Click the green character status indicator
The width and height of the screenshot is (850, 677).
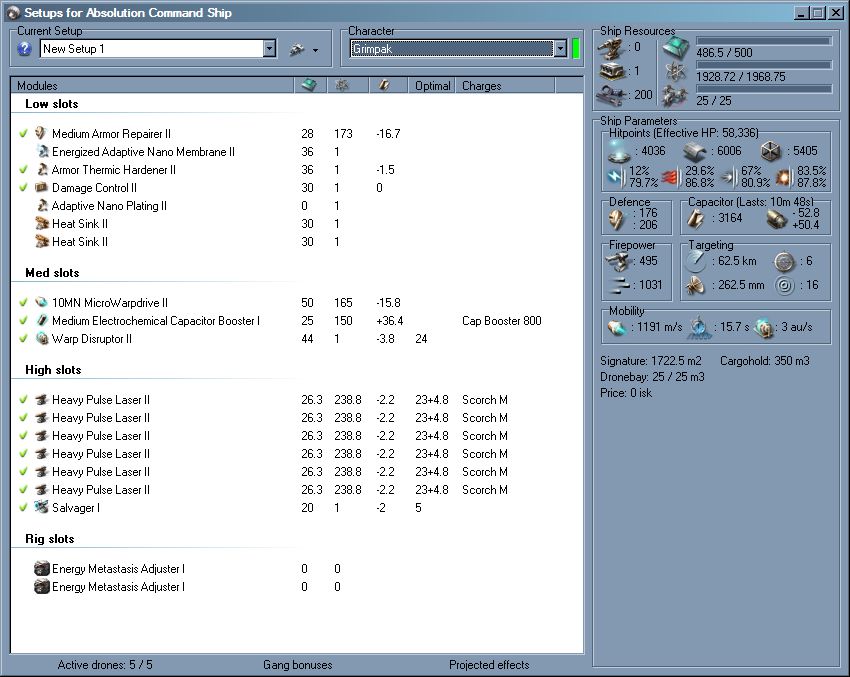tap(576, 49)
